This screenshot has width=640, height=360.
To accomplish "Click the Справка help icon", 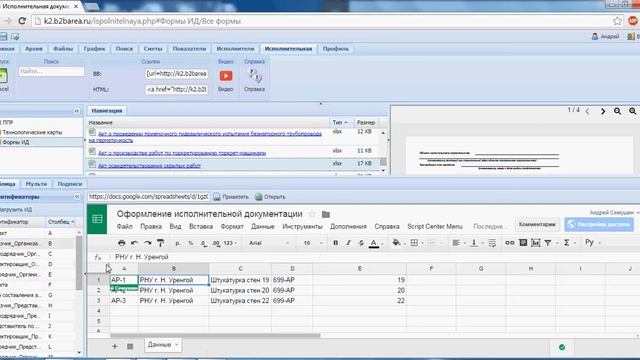I will 255,76.
